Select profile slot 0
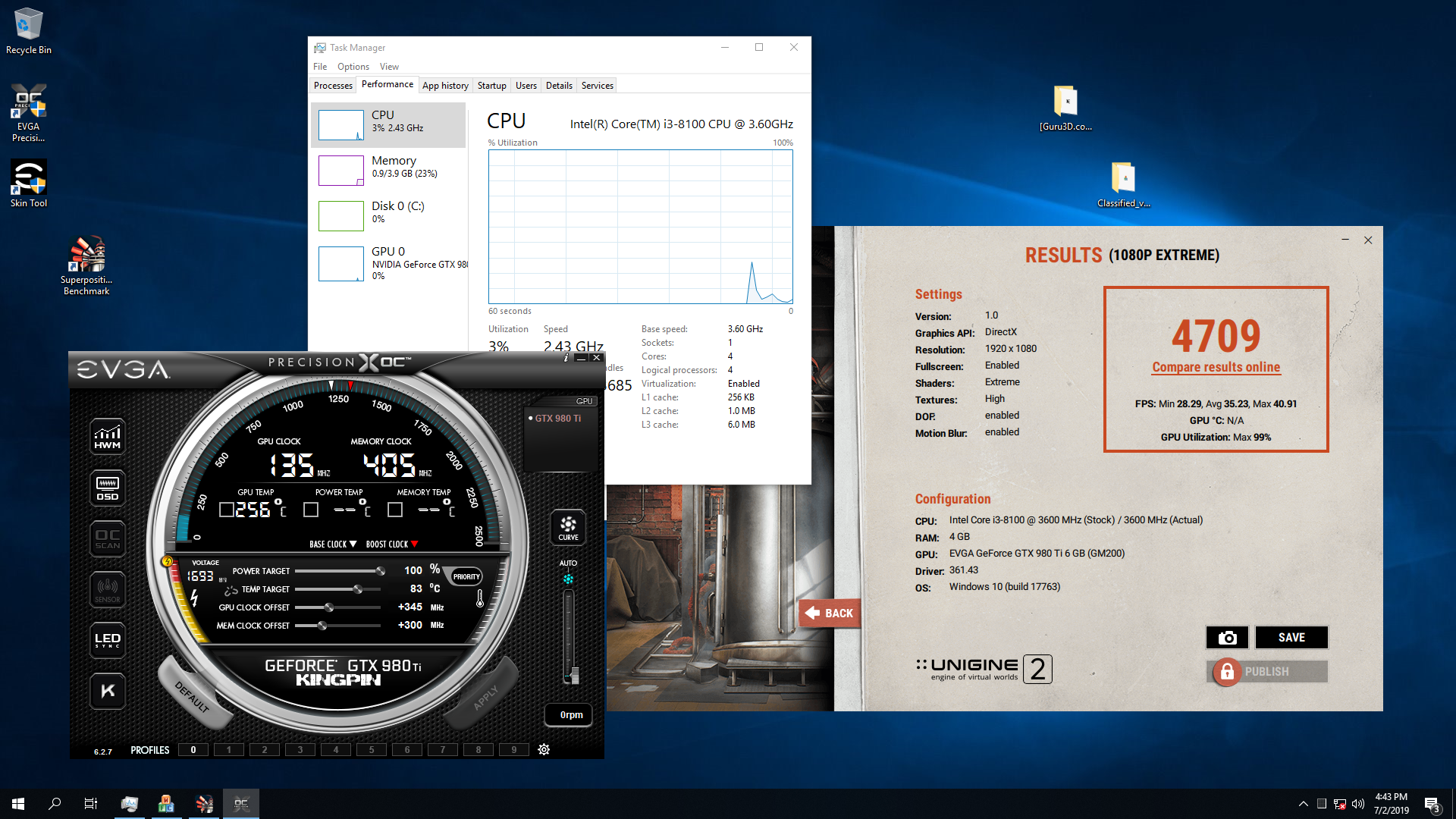The width and height of the screenshot is (1456, 819). (x=193, y=750)
